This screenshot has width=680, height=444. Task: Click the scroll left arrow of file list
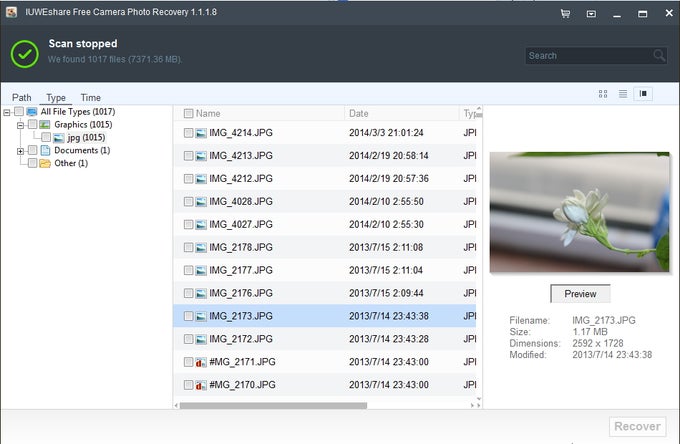tap(176, 406)
